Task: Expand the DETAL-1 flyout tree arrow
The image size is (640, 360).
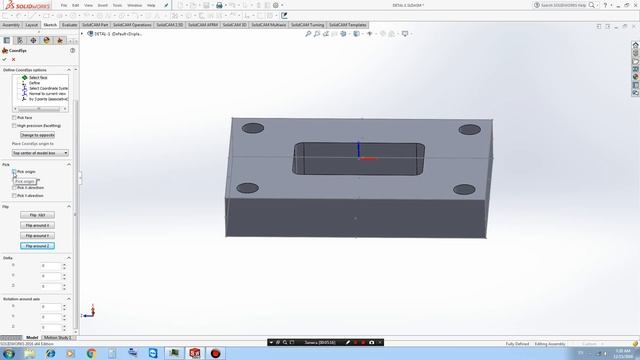Action: (x=82, y=34)
